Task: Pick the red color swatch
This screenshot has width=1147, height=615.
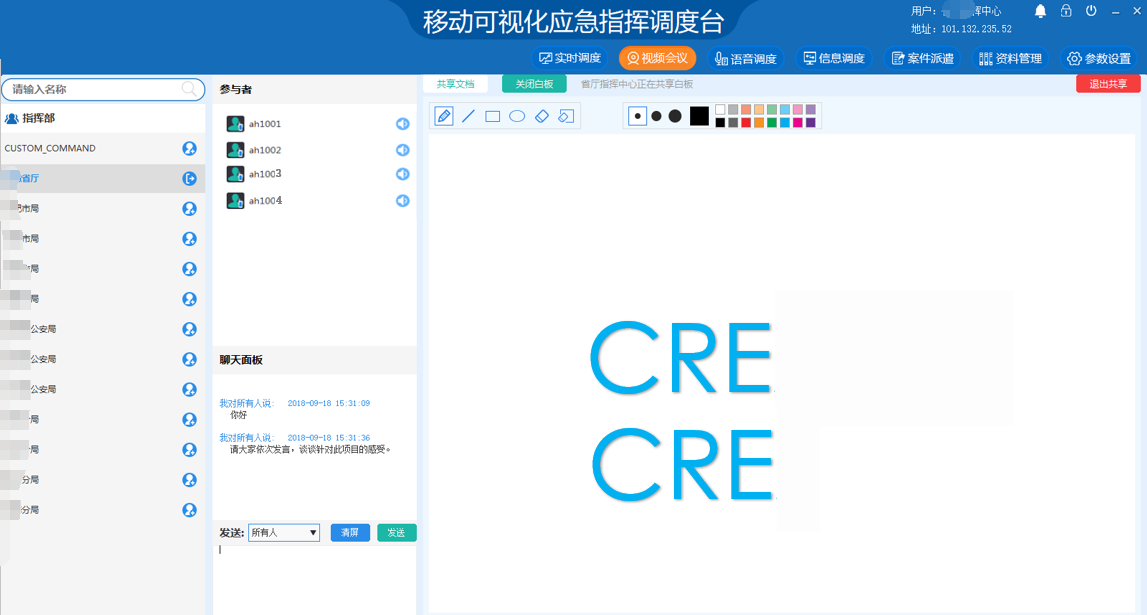Action: [x=746, y=123]
